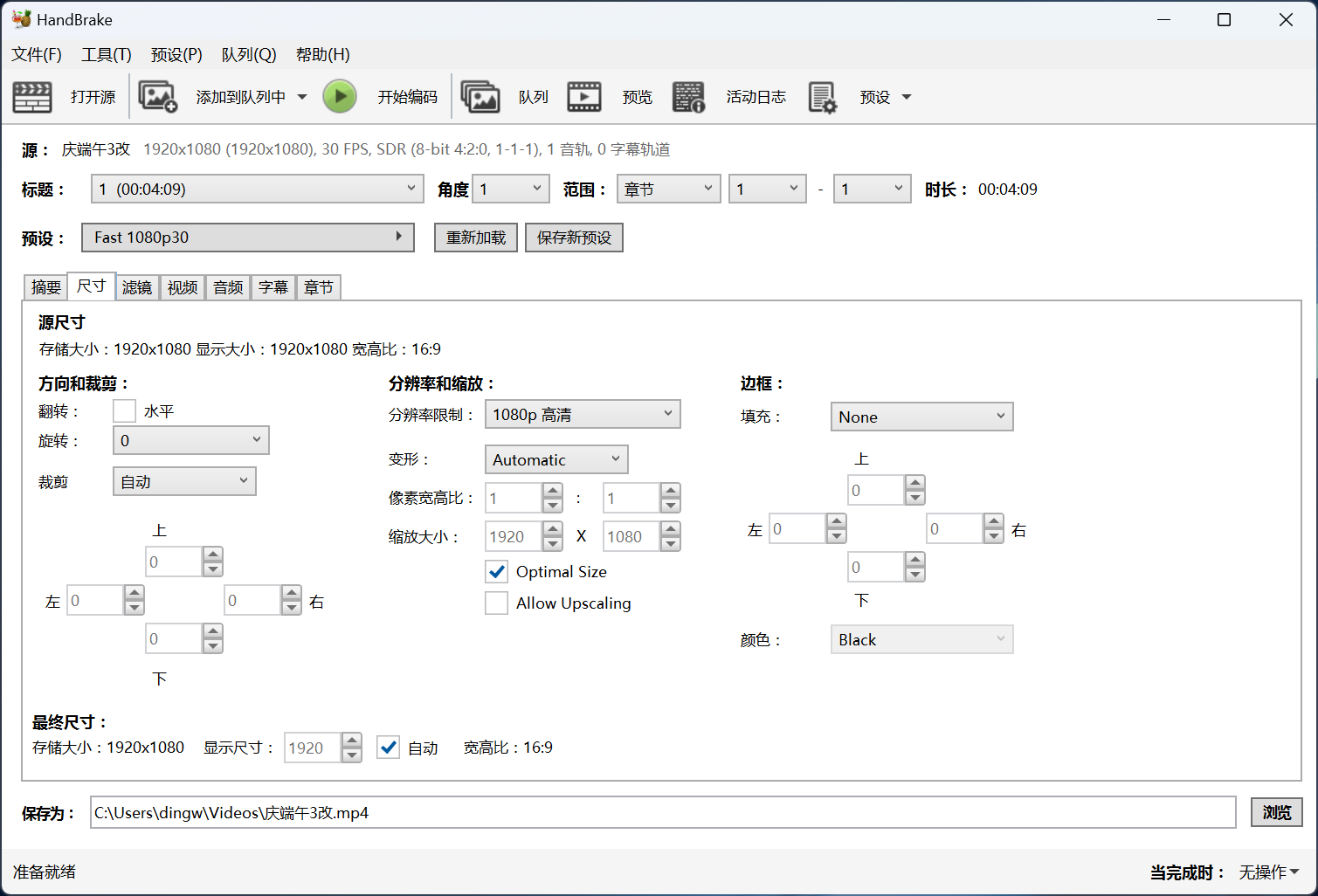The height and width of the screenshot is (896, 1318).
Task: Enable the Allow Upscaling checkbox
Action: click(497, 603)
